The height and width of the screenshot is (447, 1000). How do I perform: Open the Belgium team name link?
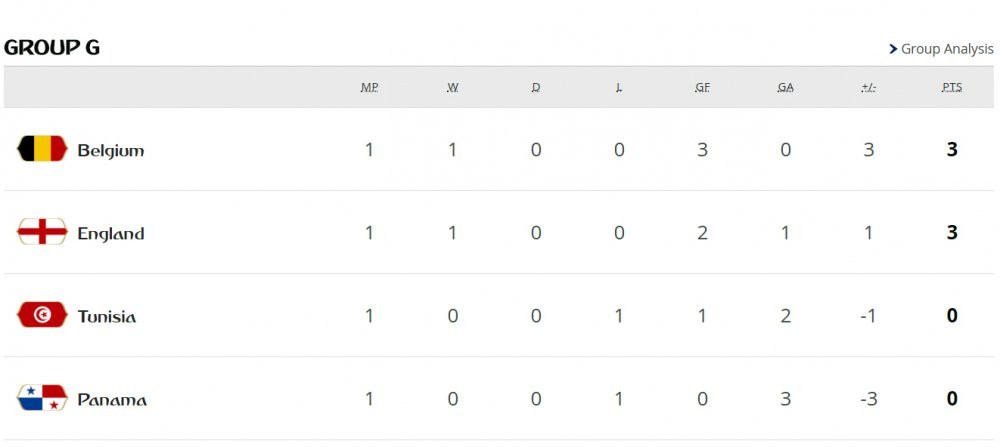point(111,150)
